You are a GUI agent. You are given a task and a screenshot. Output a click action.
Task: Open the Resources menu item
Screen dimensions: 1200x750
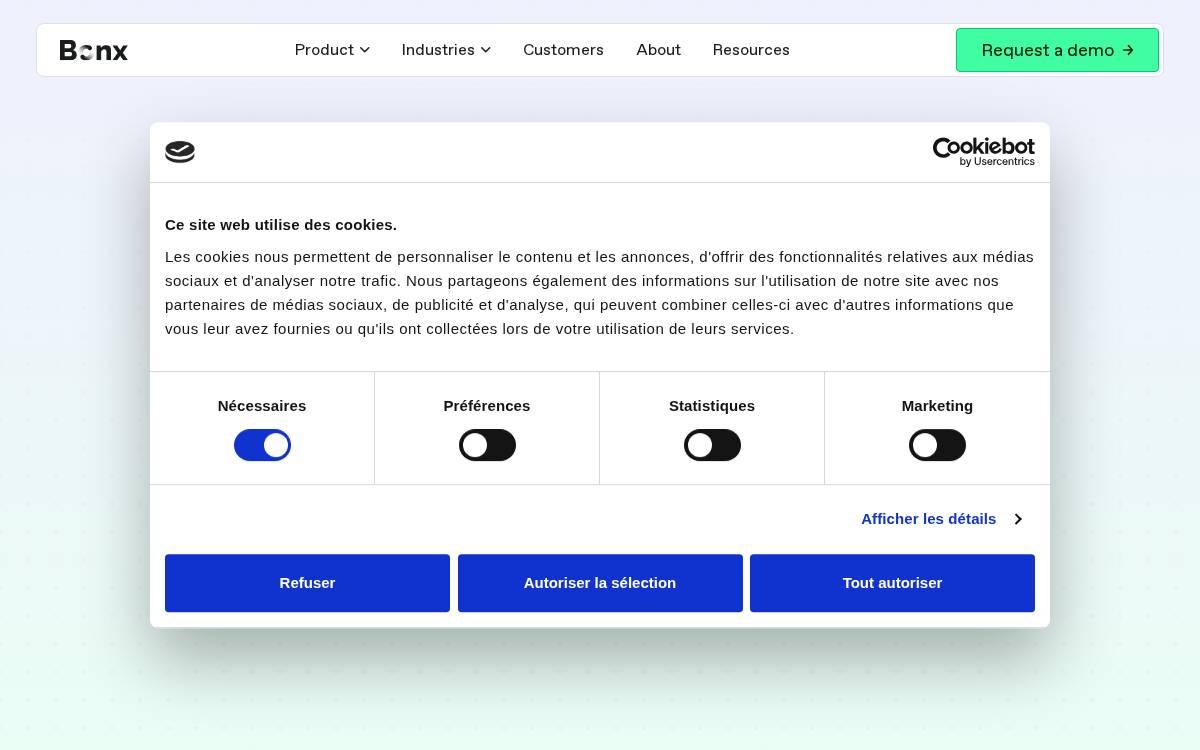point(751,50)
